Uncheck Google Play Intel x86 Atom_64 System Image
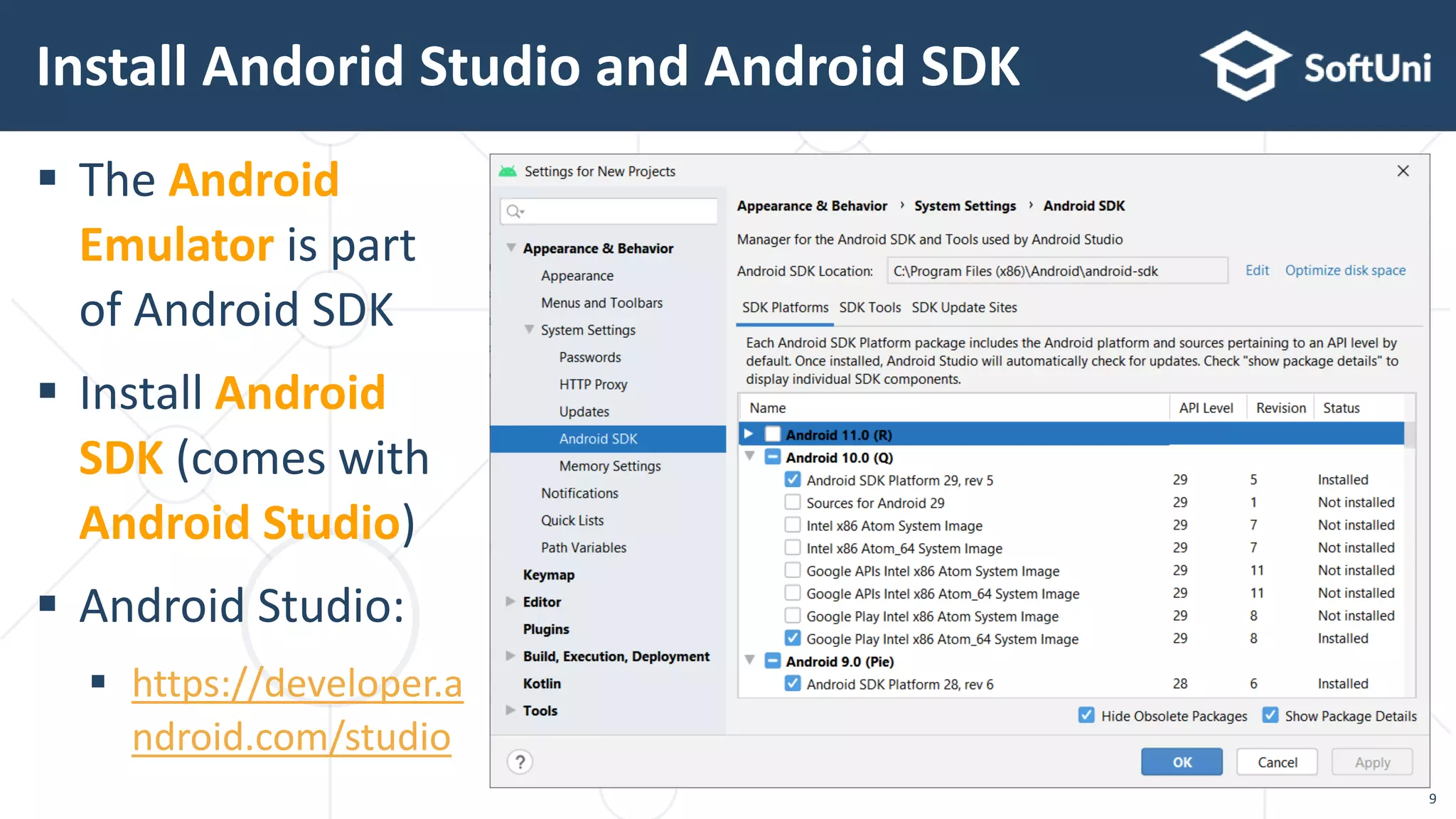The width and height of the screenshot is (1456, 819). [x=793, y=638]
